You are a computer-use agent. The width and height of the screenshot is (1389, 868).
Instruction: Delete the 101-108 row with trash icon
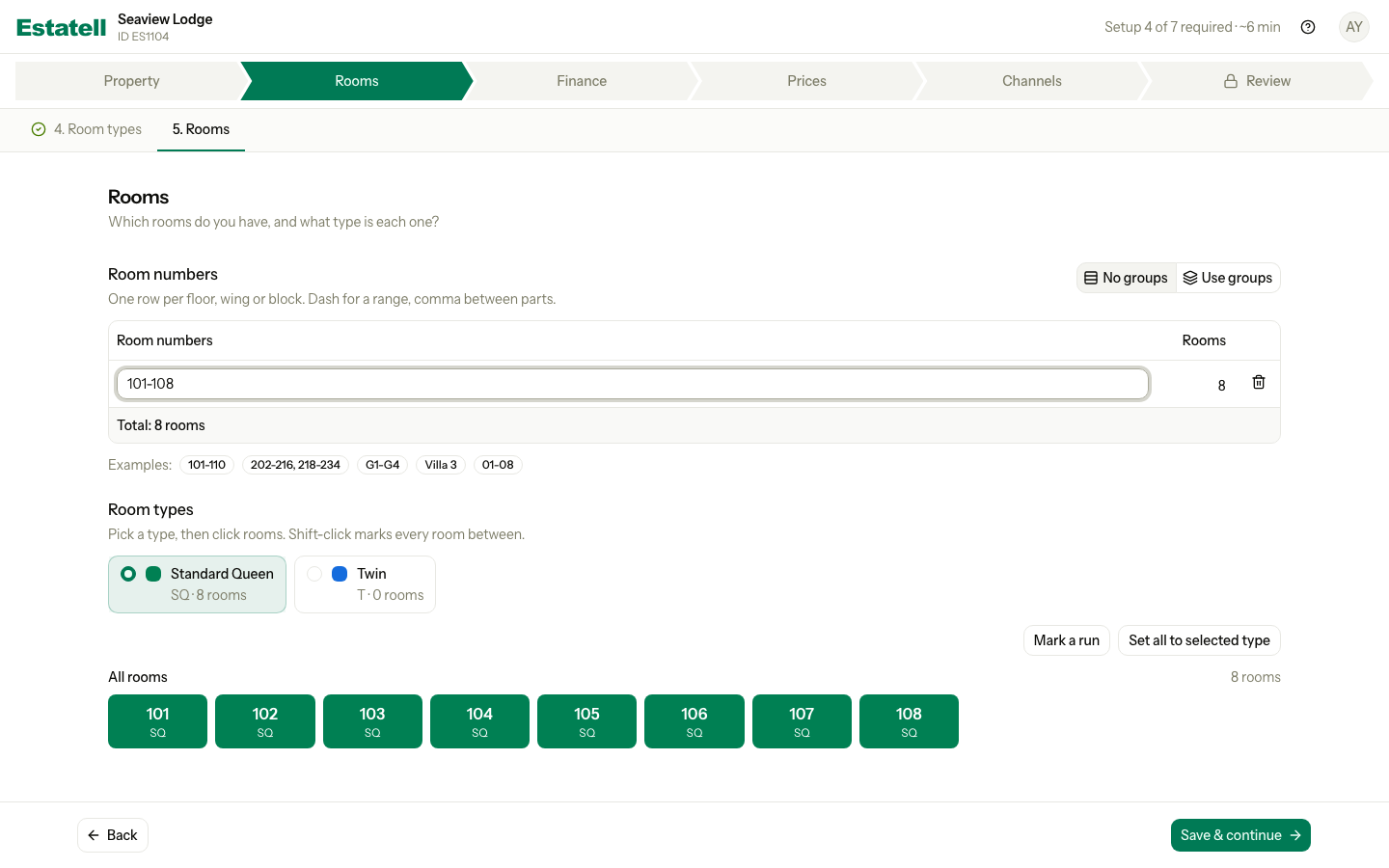1259,383
